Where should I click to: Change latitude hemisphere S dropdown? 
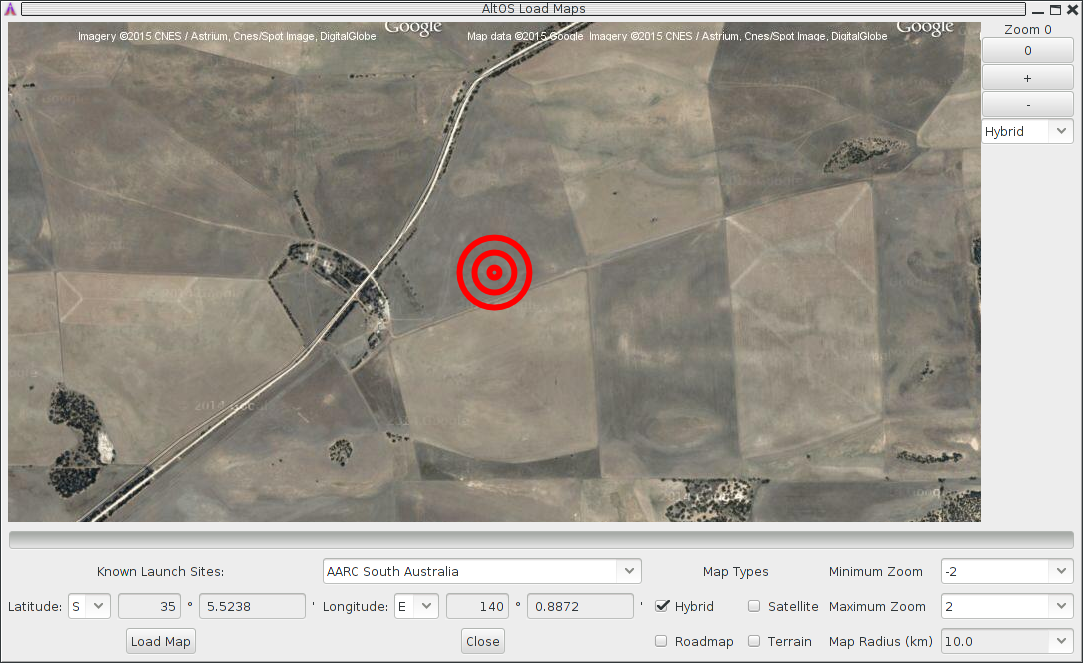tap(88, 606)
